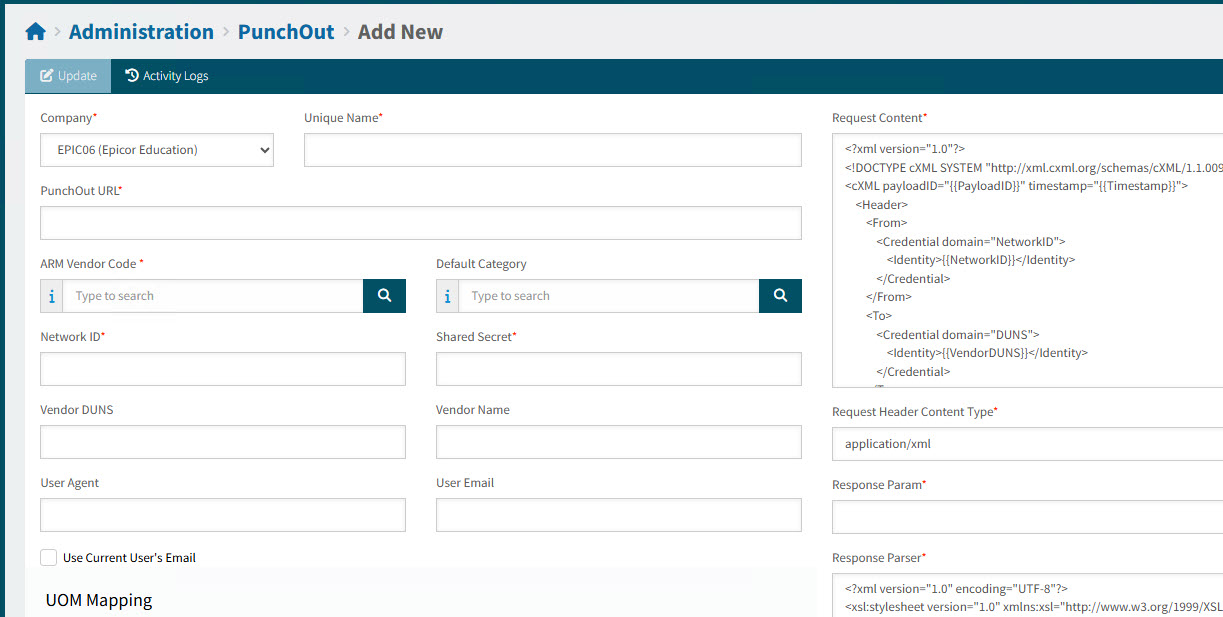Focus the Network ID text field

(222, 369)
